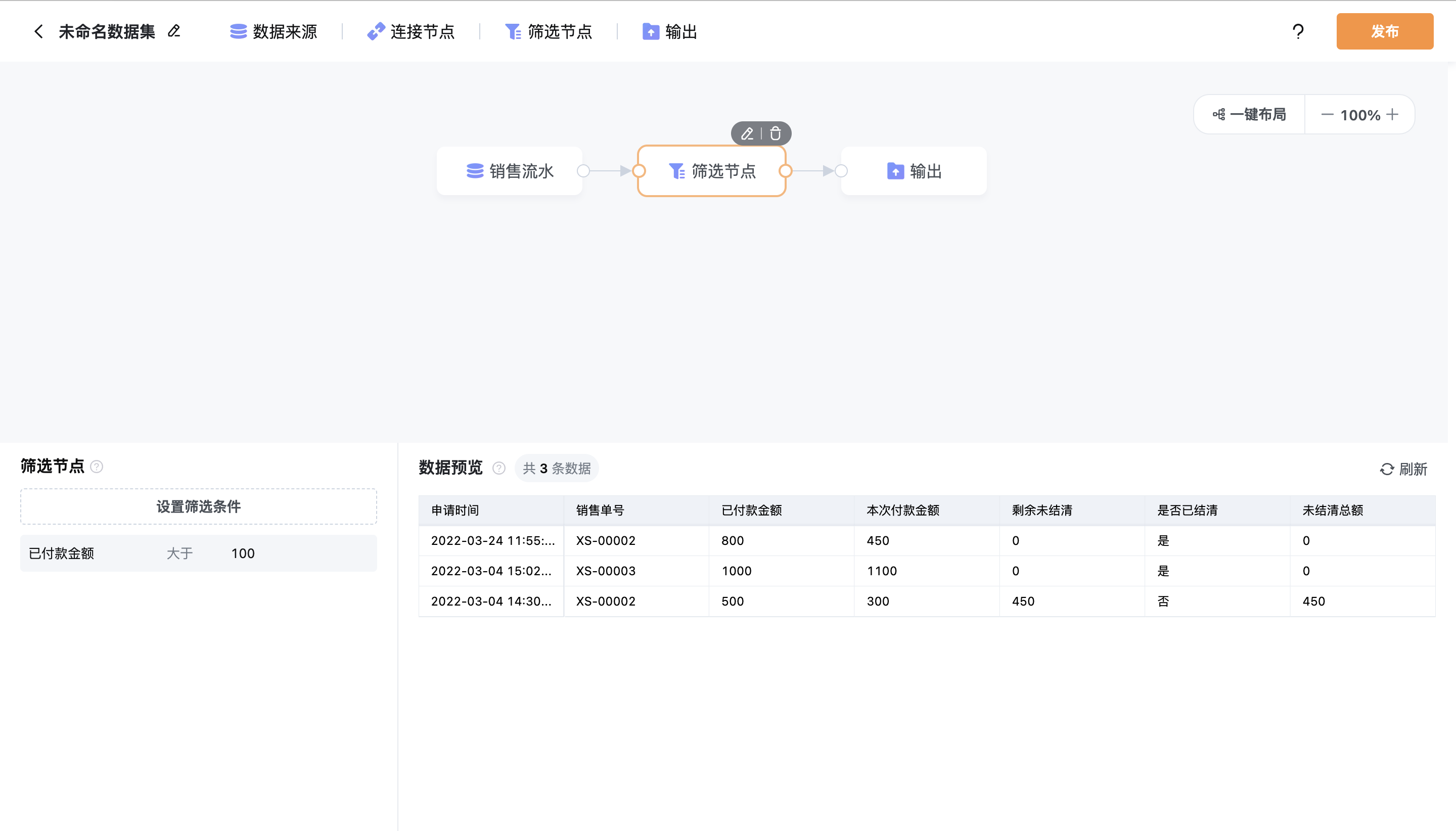Select the 销售流水 source node

click(510, 171)
